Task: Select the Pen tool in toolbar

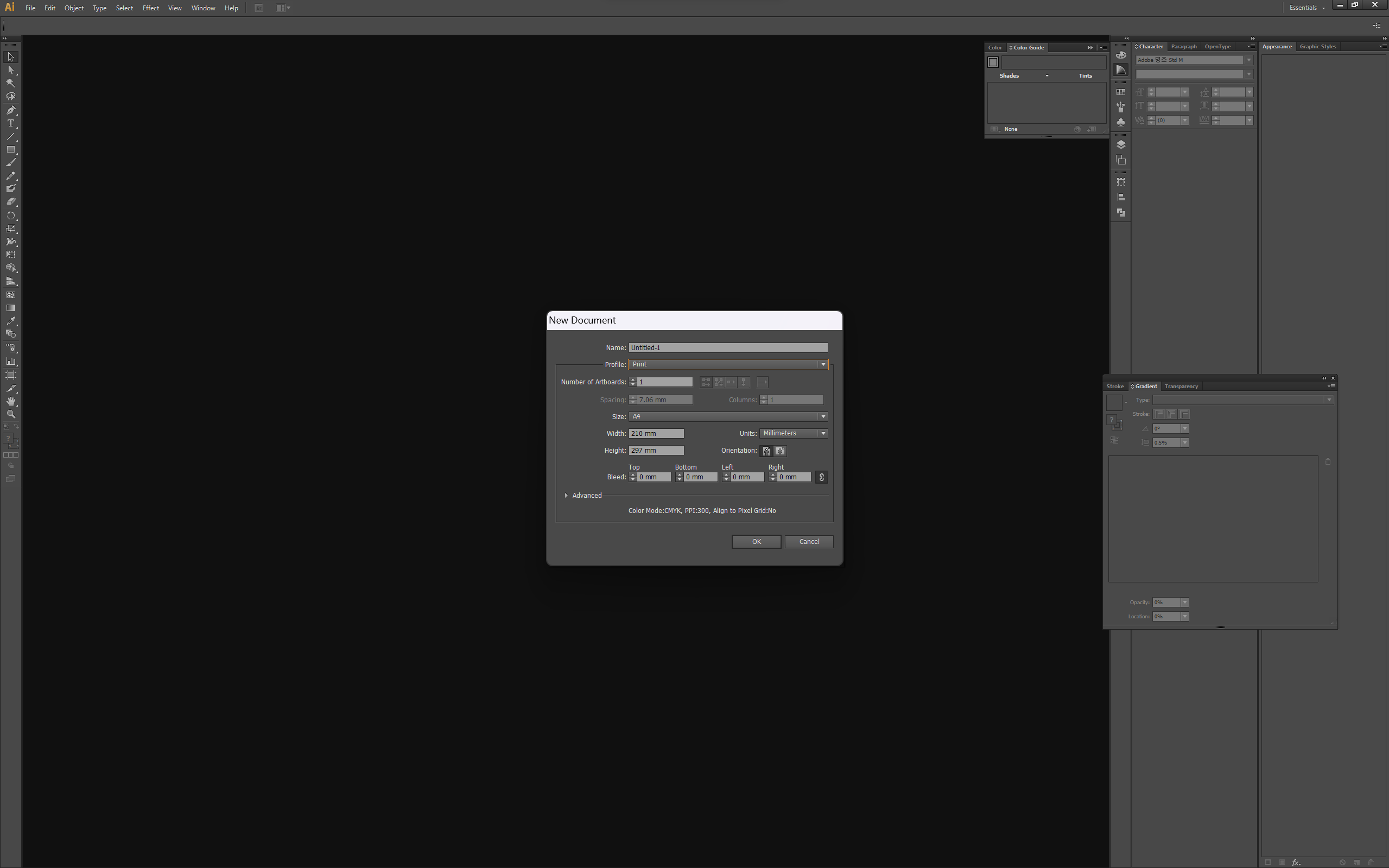Action: coord(10,110)
